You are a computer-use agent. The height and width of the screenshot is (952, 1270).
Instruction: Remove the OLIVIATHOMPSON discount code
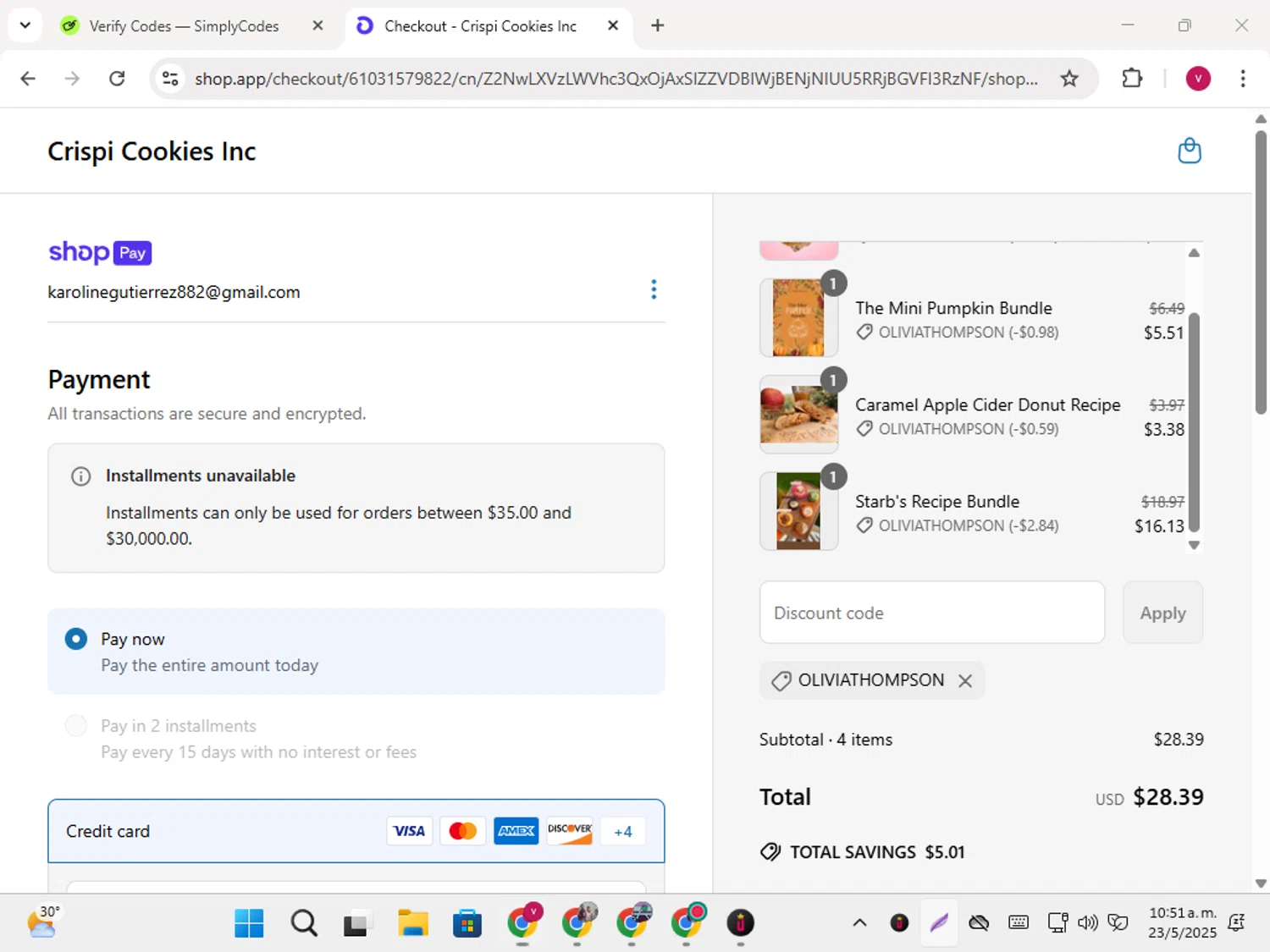coord(965,680)
